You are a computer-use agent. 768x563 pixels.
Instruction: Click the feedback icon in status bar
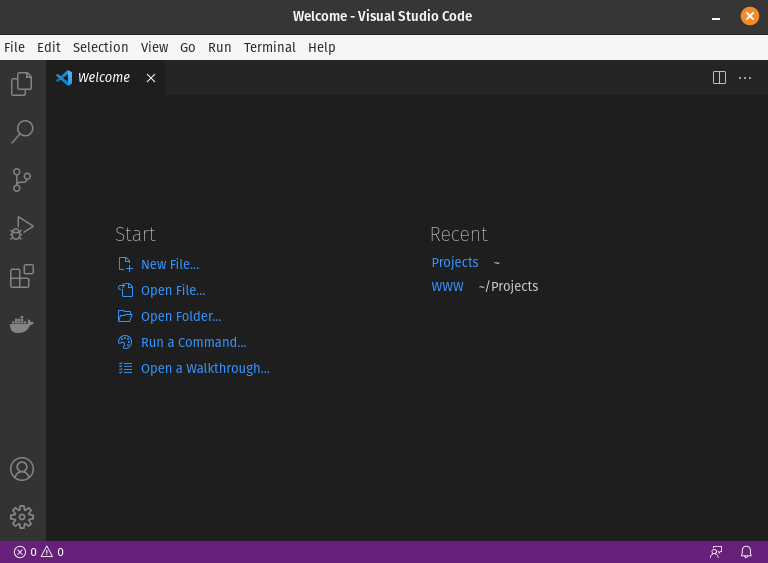(716, 552)
